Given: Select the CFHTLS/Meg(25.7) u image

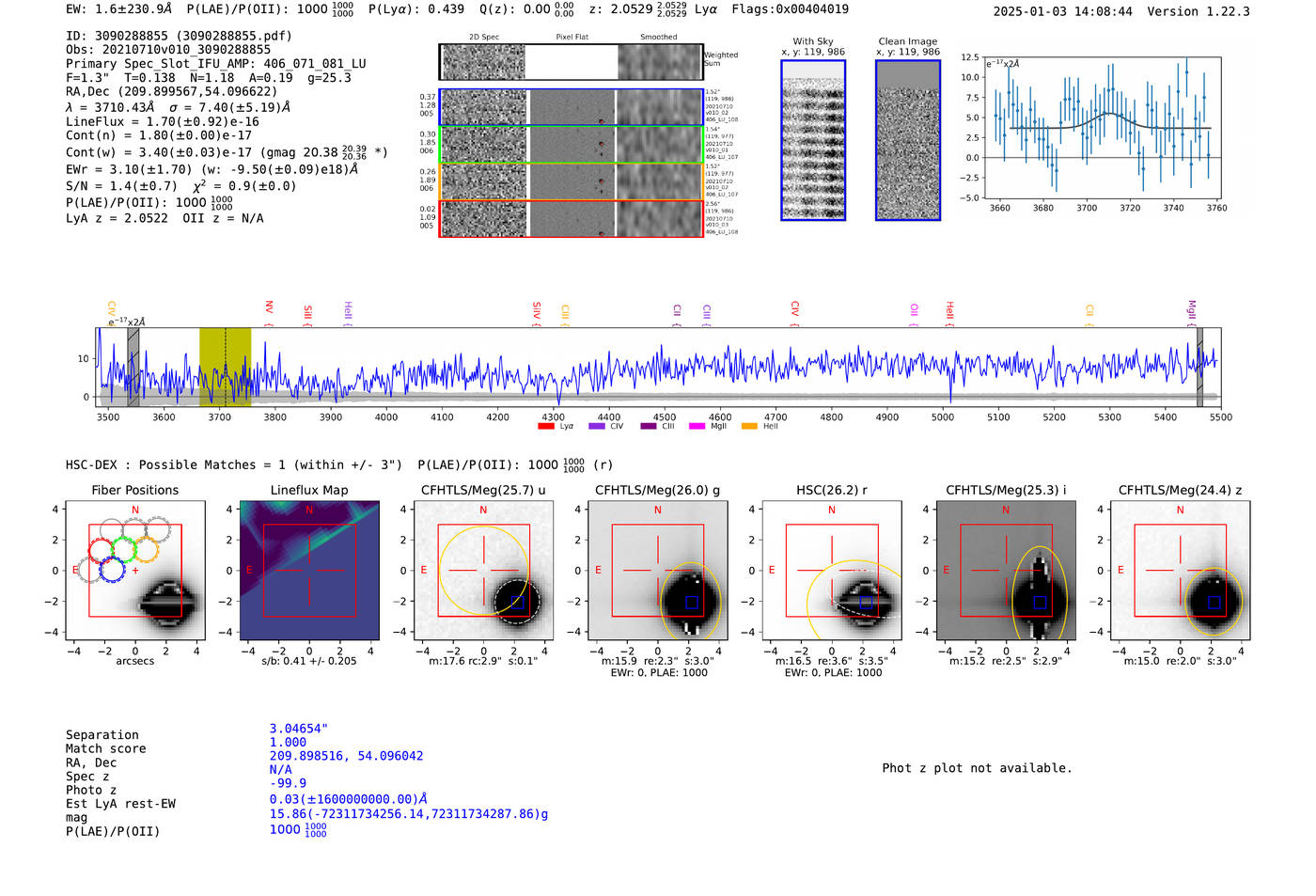Looking at the screenshot, I should point(484,571).
